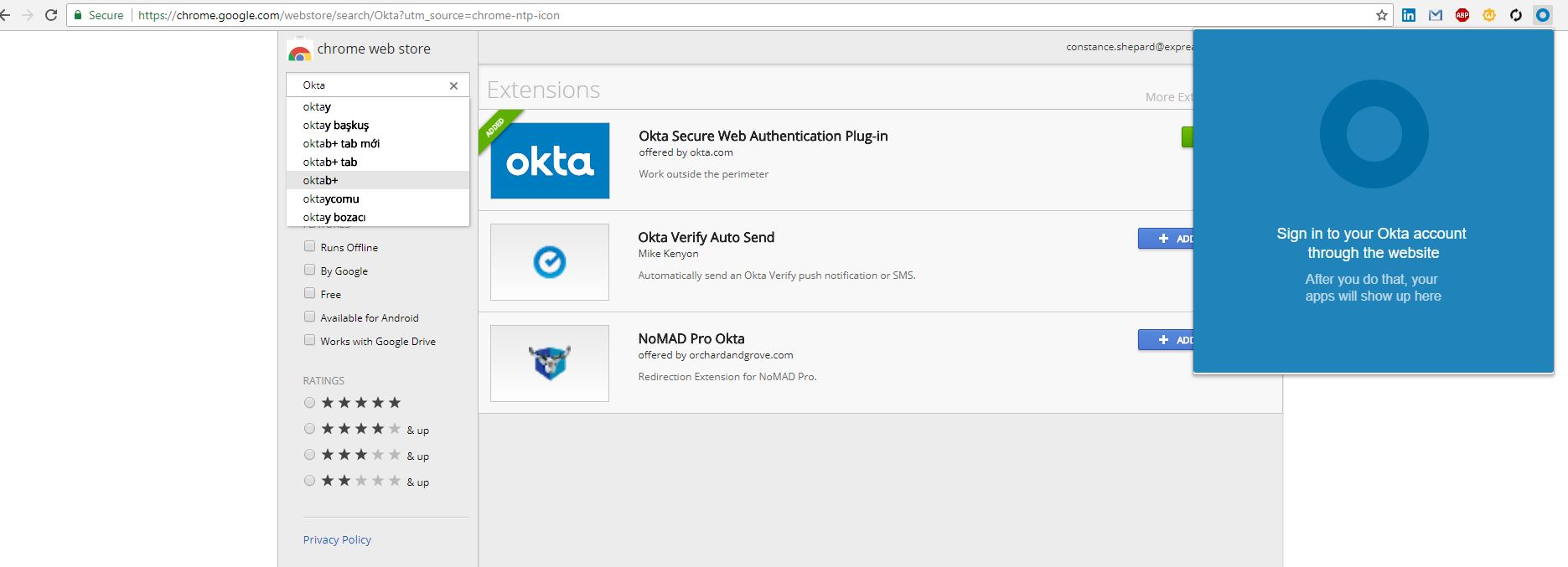
Task: Check the By Google filter
Action: tap(309, 270)
